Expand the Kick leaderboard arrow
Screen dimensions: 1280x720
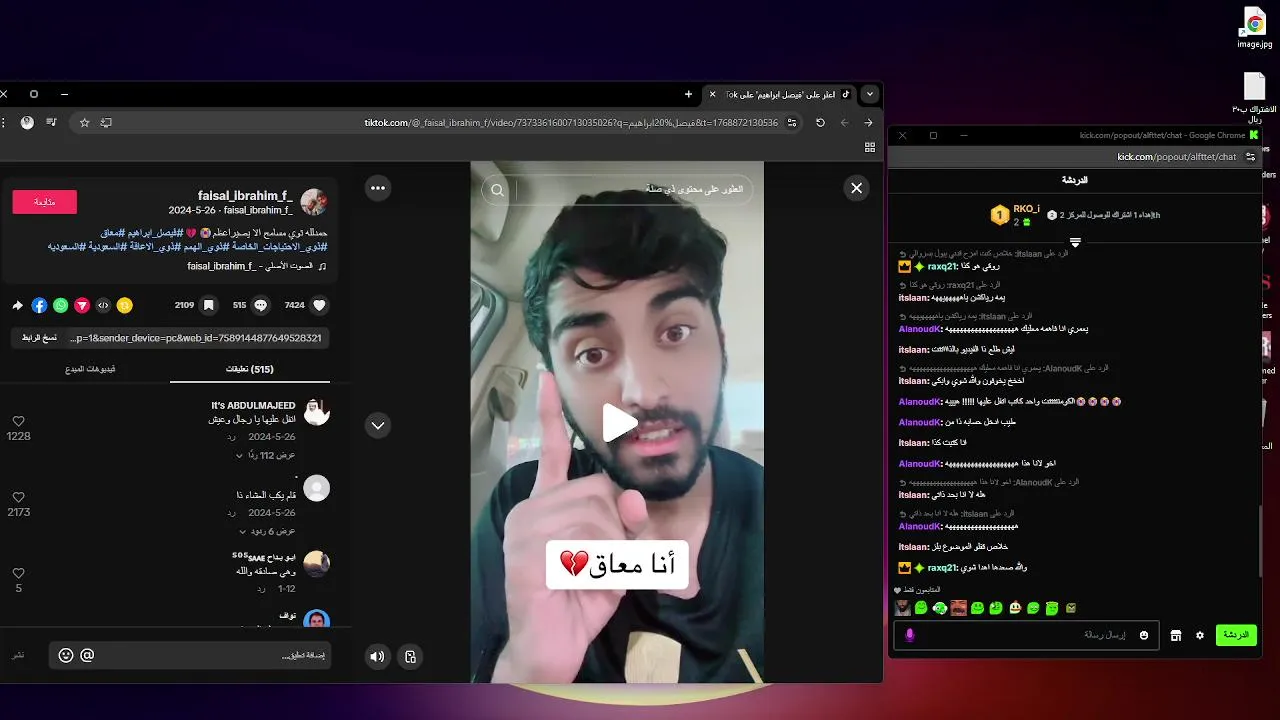pyautogui.click(x=1075, y=242)
